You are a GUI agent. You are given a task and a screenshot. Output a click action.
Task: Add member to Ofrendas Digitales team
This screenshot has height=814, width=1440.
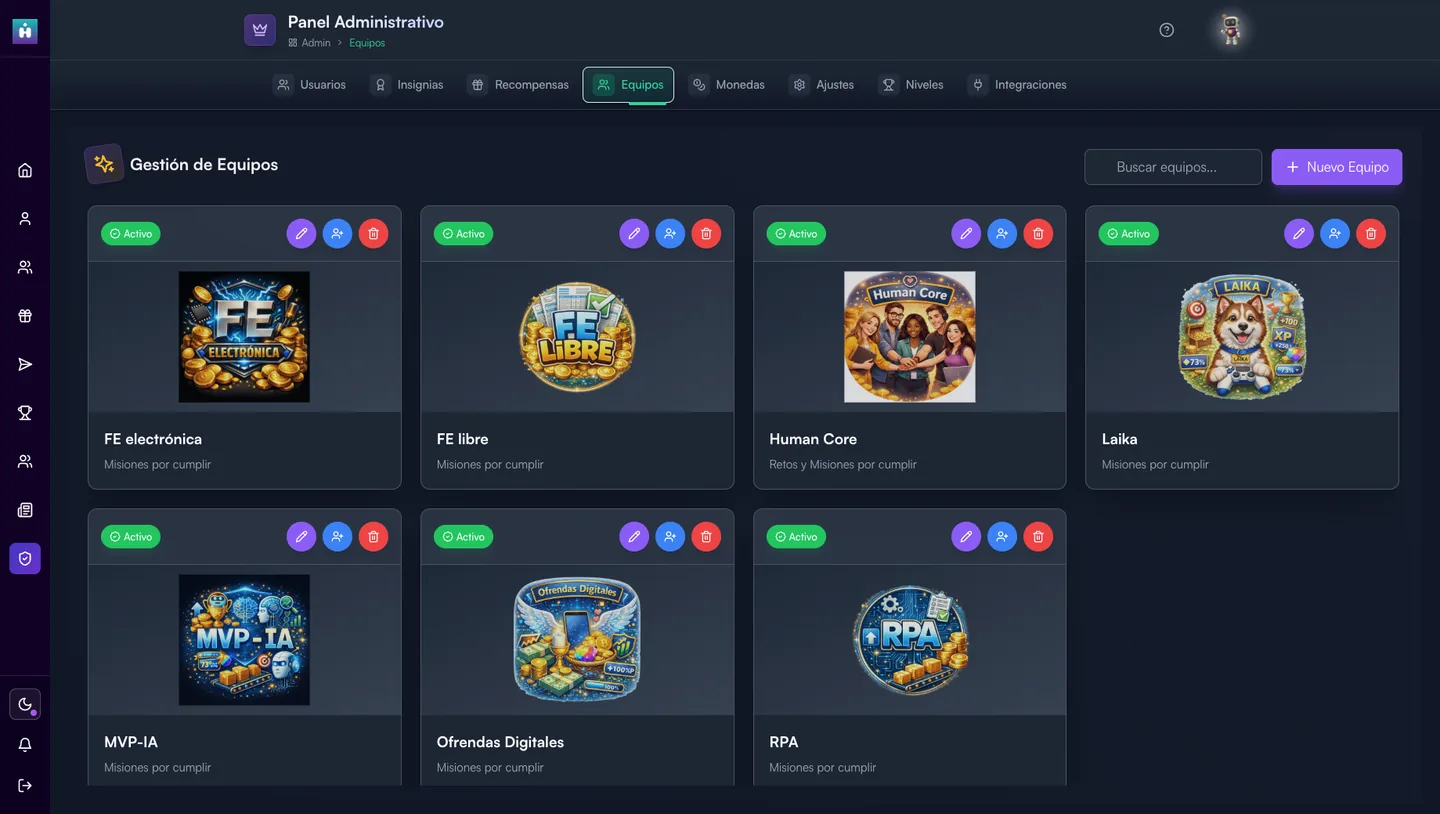pos(670,537)
